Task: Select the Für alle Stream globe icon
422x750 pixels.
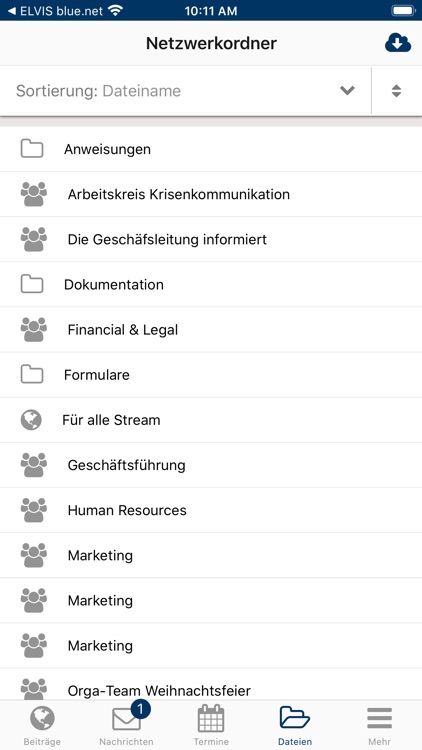Action: (31, 420)
